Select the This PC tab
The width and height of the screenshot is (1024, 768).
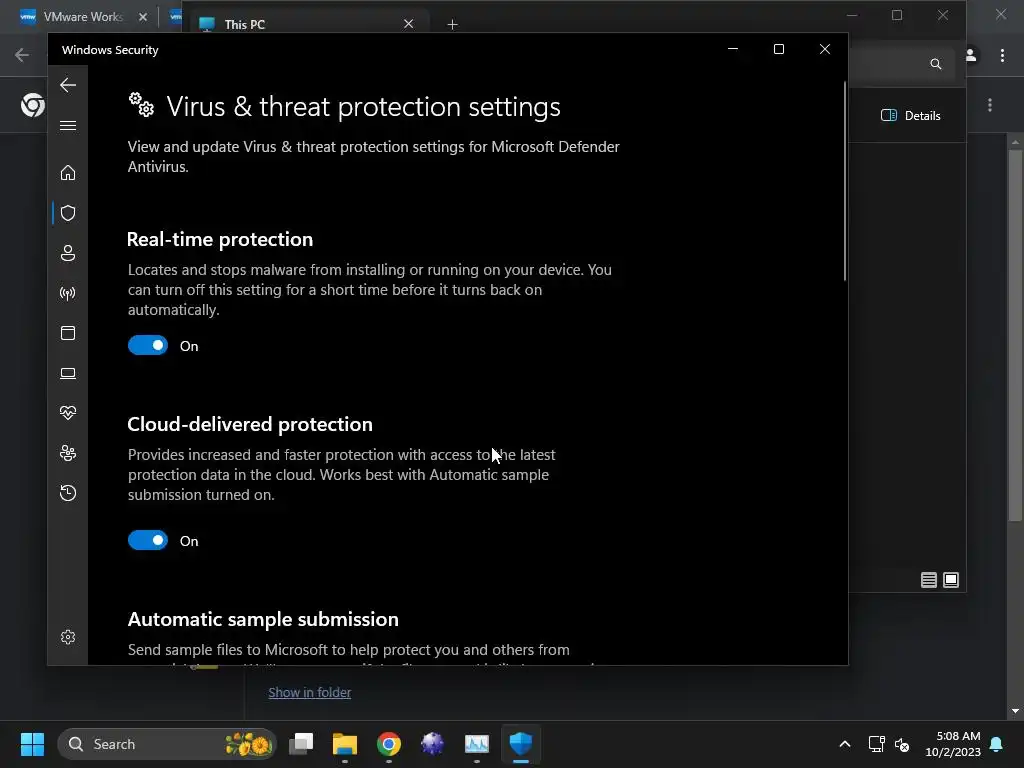(306, 24)
